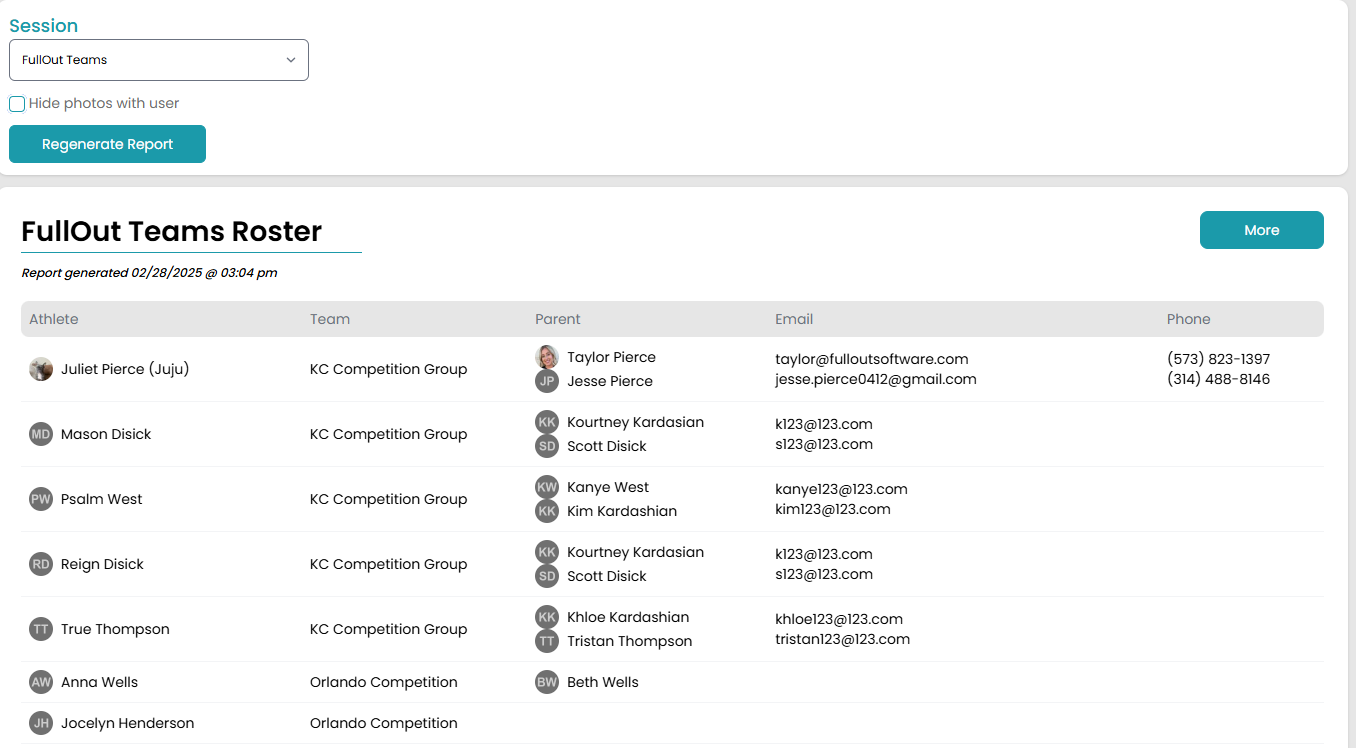The image size is (1356, 748).
Task: Click Anna Wells' AW avatar
Action: (x=41, y=682)
